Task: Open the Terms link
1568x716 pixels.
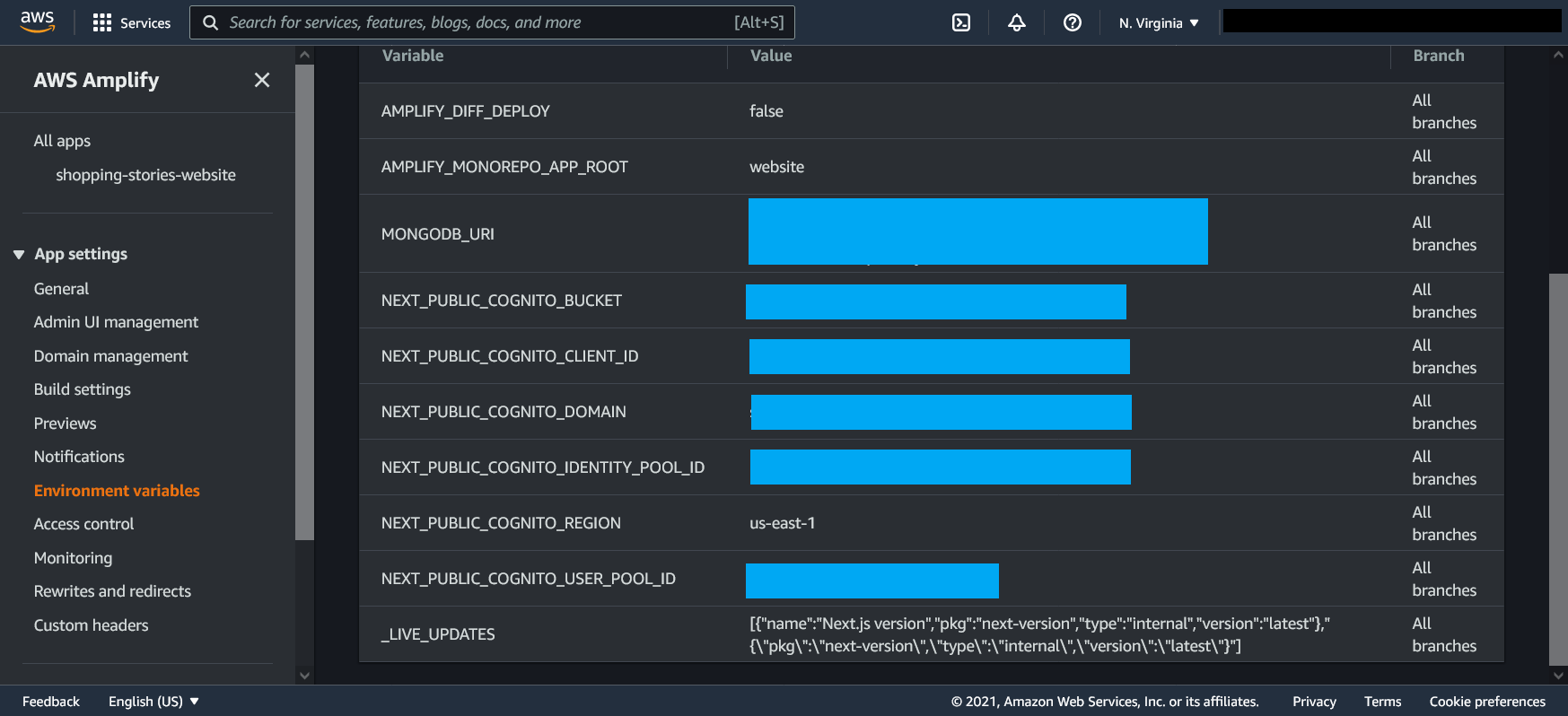Action: (x=1382, y=702)
